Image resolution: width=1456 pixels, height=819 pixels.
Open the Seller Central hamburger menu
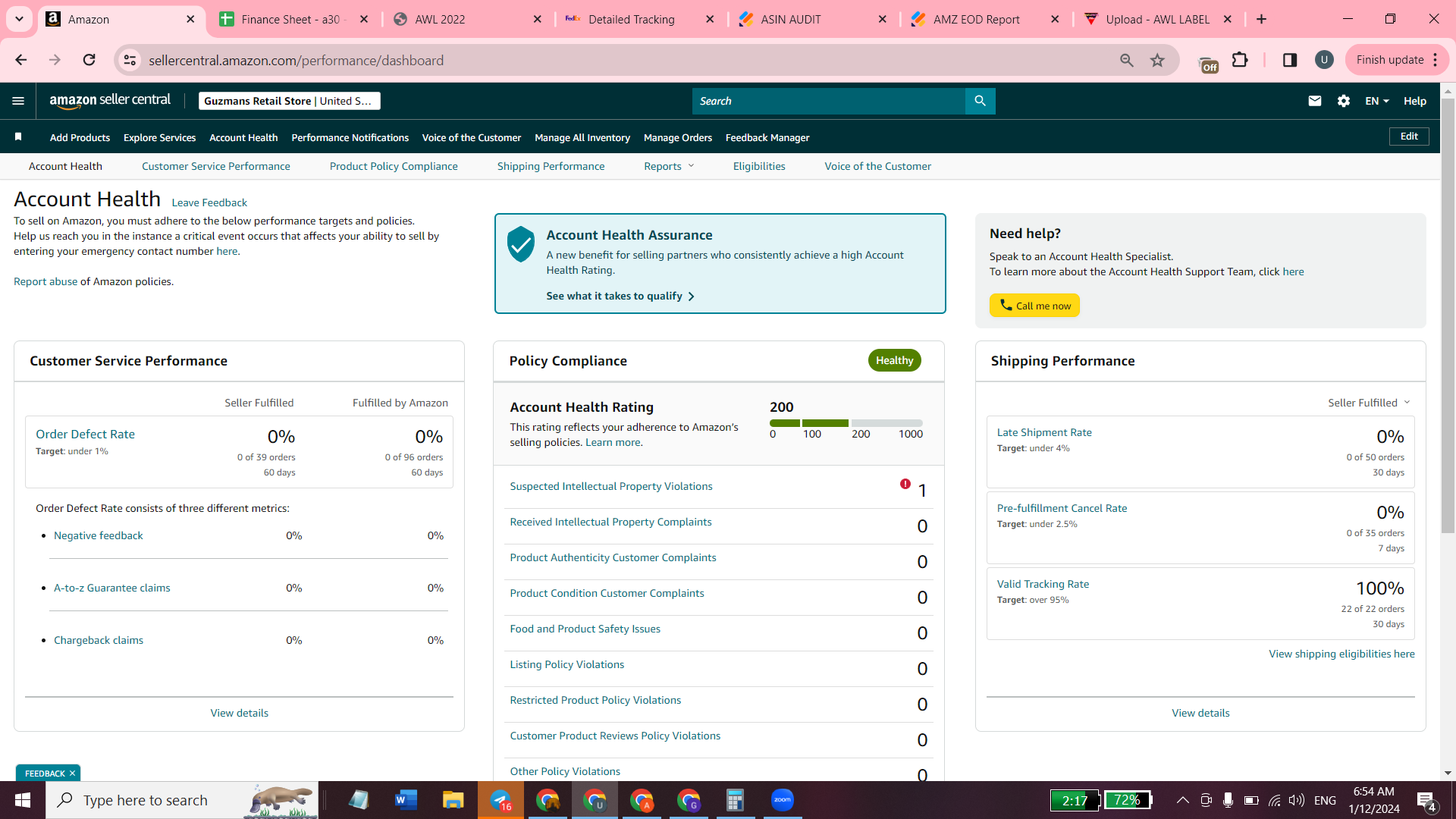coord(18,101)
